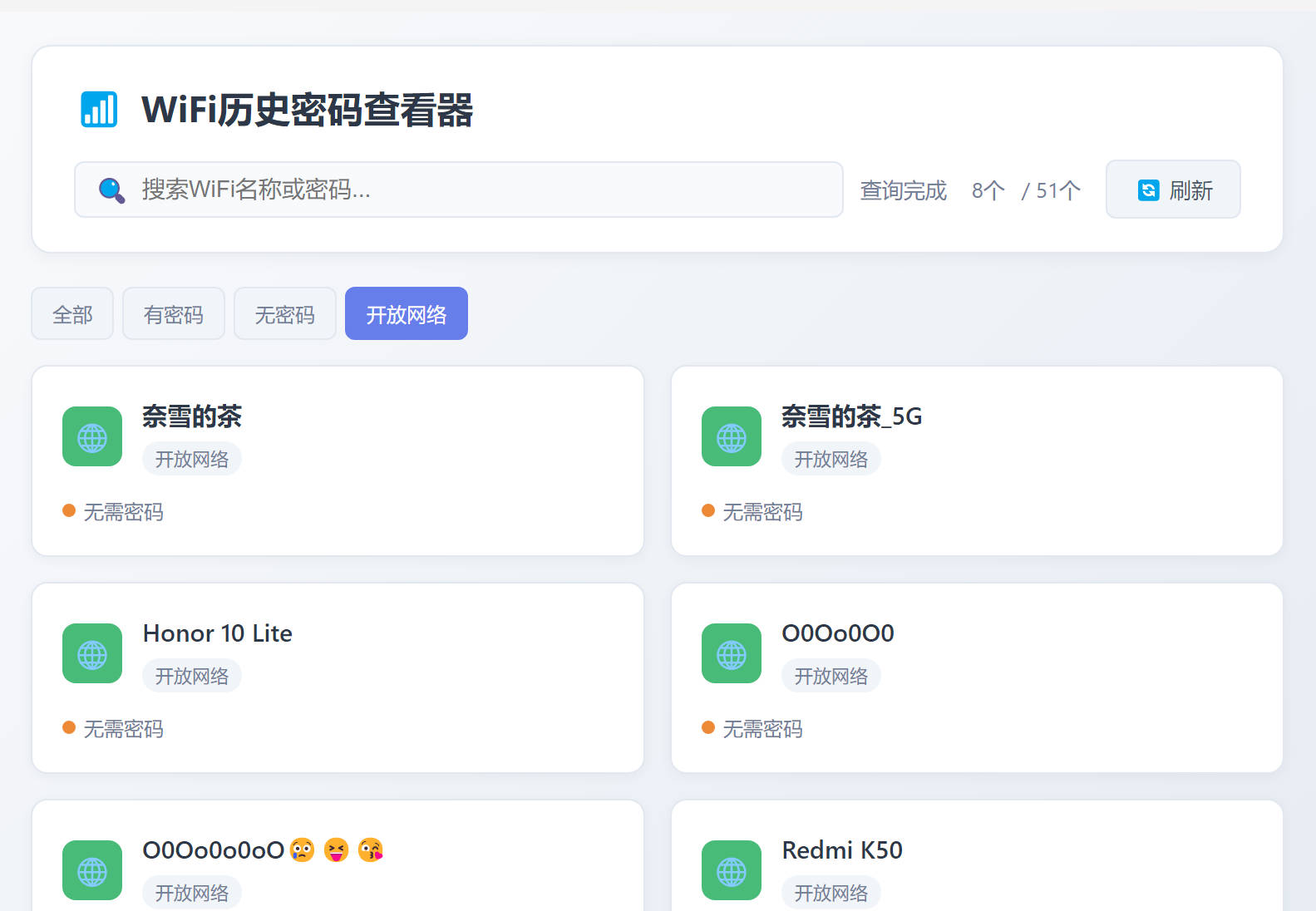Click the globe icon for O0Oo0o0oO
This screenshot has height=911, width=1316.
[x=92, y=870]
